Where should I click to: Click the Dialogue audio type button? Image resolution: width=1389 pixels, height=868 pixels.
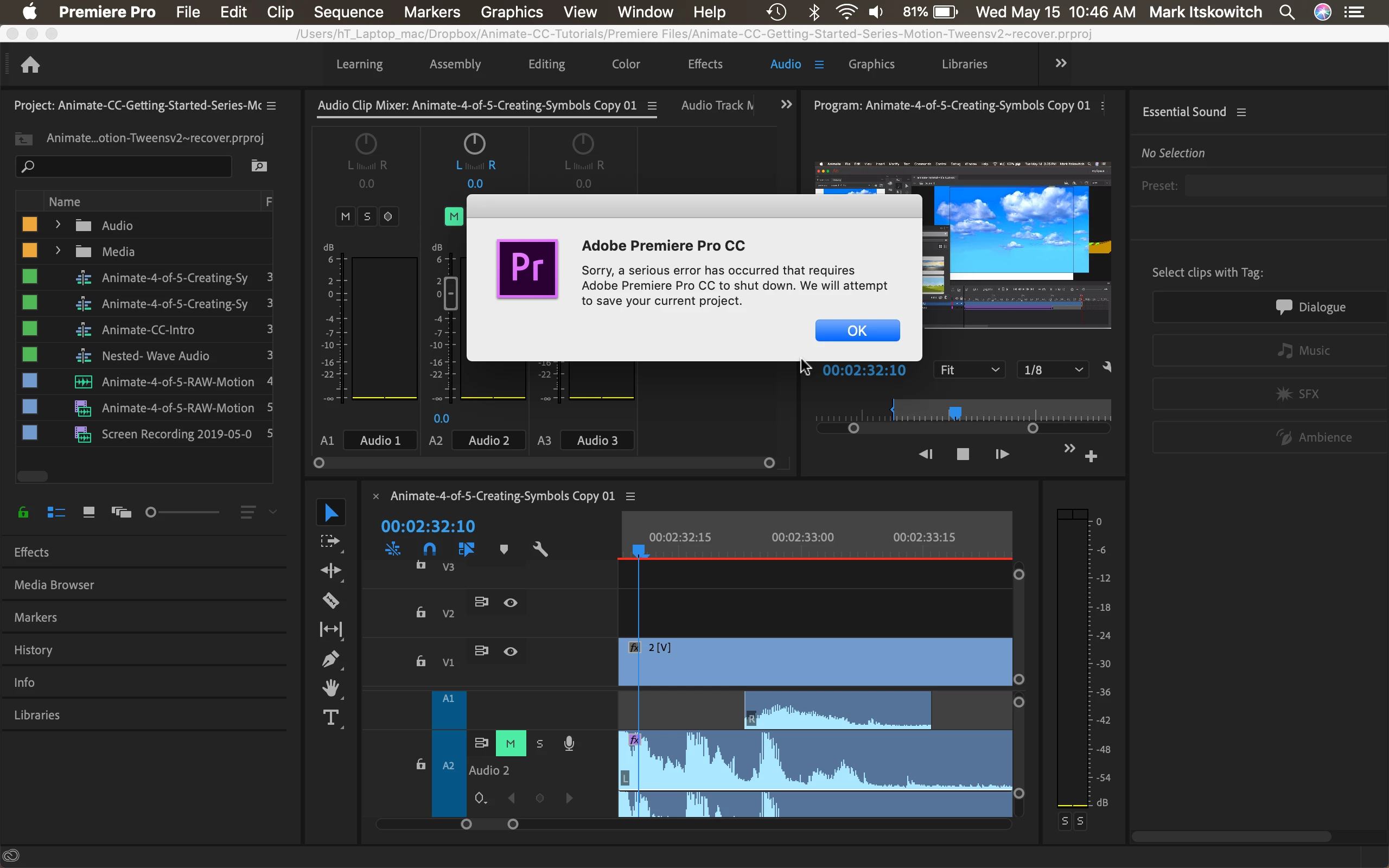click(1310, 307)
